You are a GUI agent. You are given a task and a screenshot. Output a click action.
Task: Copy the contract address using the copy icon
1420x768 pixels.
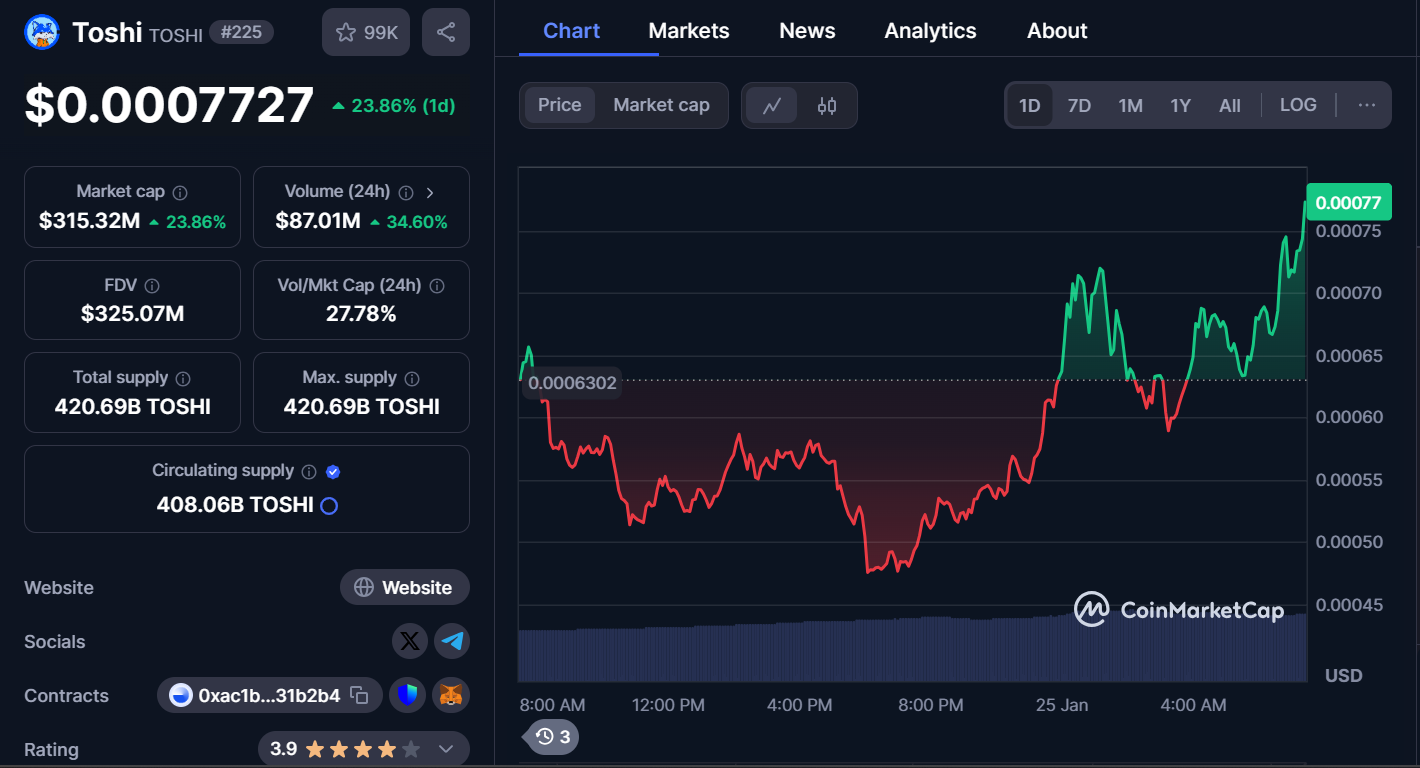point(358,695)
